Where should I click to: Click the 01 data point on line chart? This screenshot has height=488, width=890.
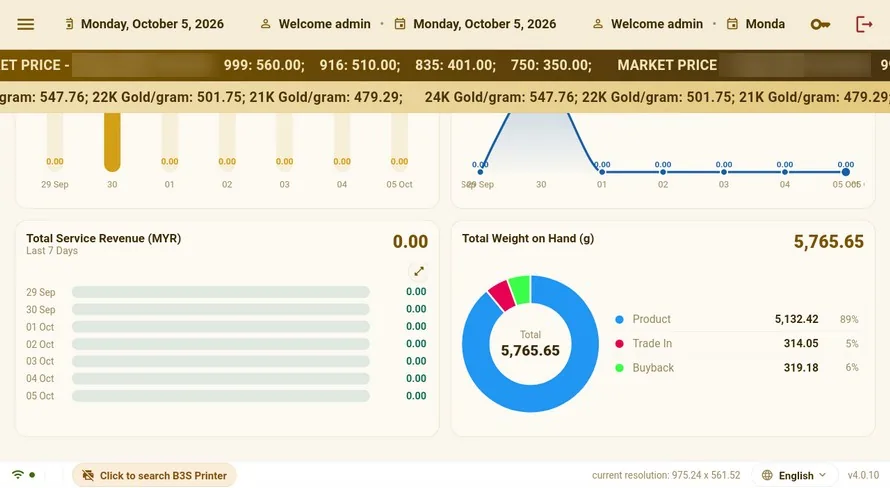[602, 172]
